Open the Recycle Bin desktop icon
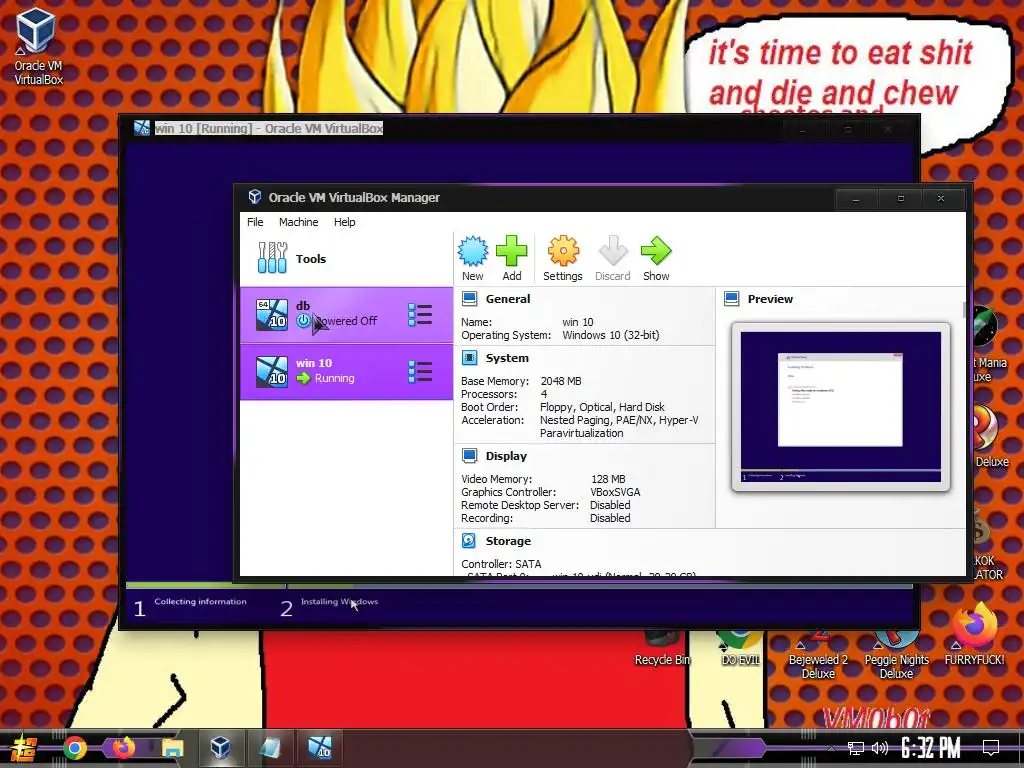This screenshot has height=768, width=1024. coord(662,650)
